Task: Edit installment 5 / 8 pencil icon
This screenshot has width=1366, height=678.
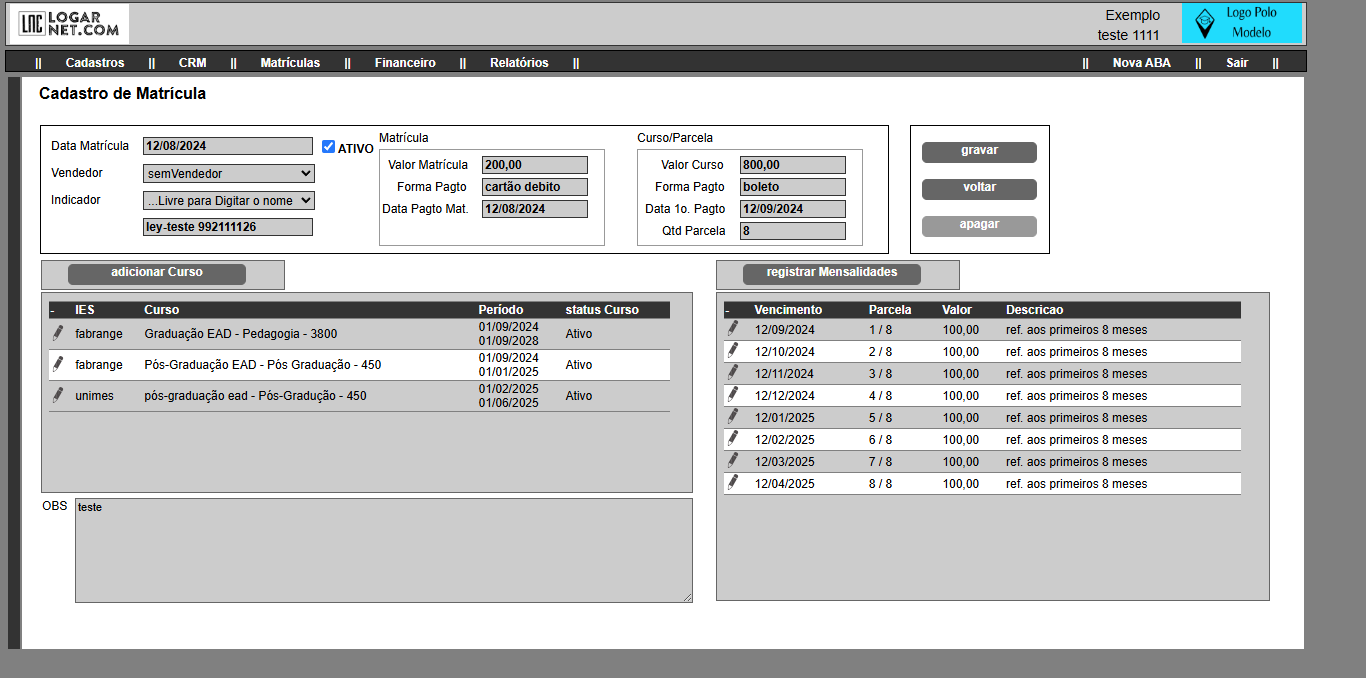Action: pyautogui.click(x=733, y=416)
